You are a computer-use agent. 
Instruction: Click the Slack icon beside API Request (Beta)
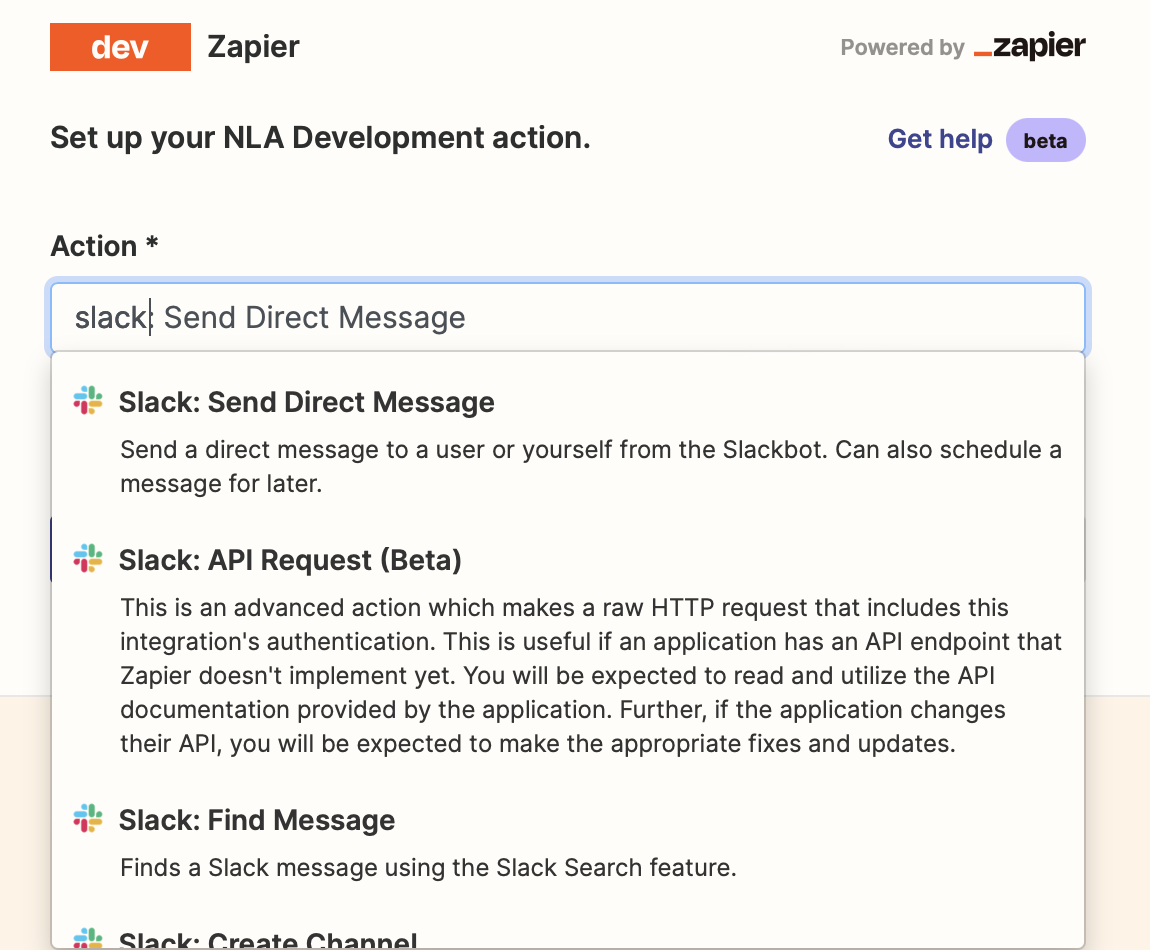coord(88,558)
